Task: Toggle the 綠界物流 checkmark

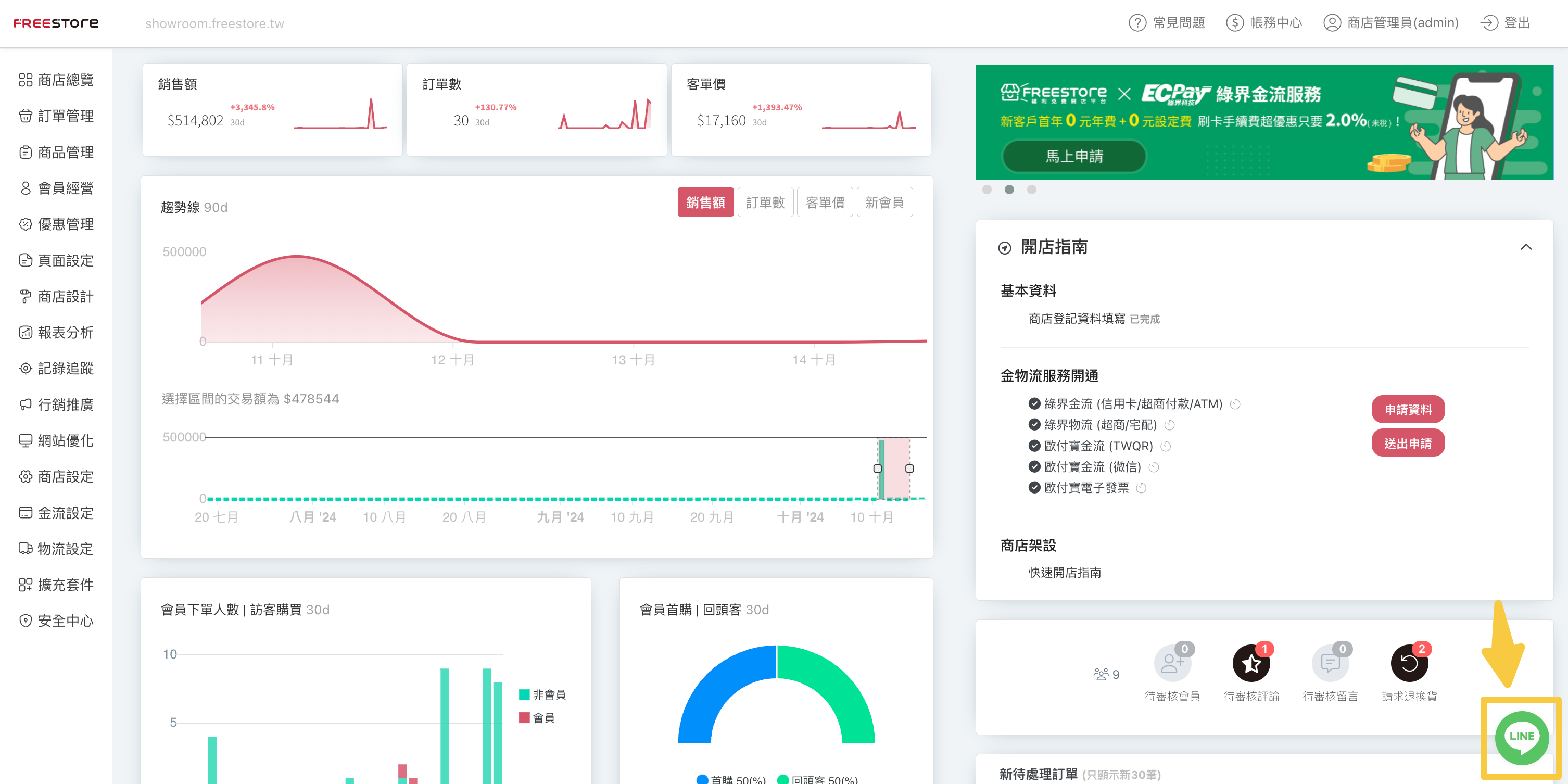Action: point(1034,424)
